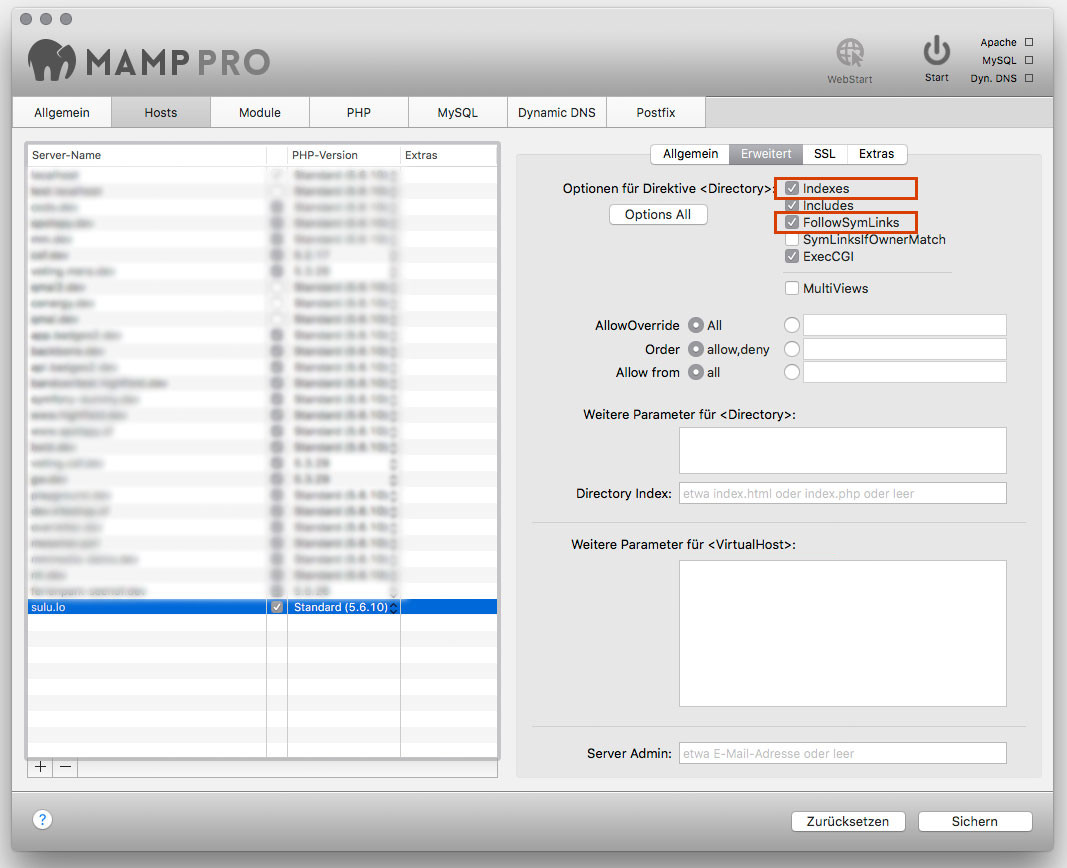Toggle the Includes checkbox
The image size is (1067, 868).
coord(791,205)
